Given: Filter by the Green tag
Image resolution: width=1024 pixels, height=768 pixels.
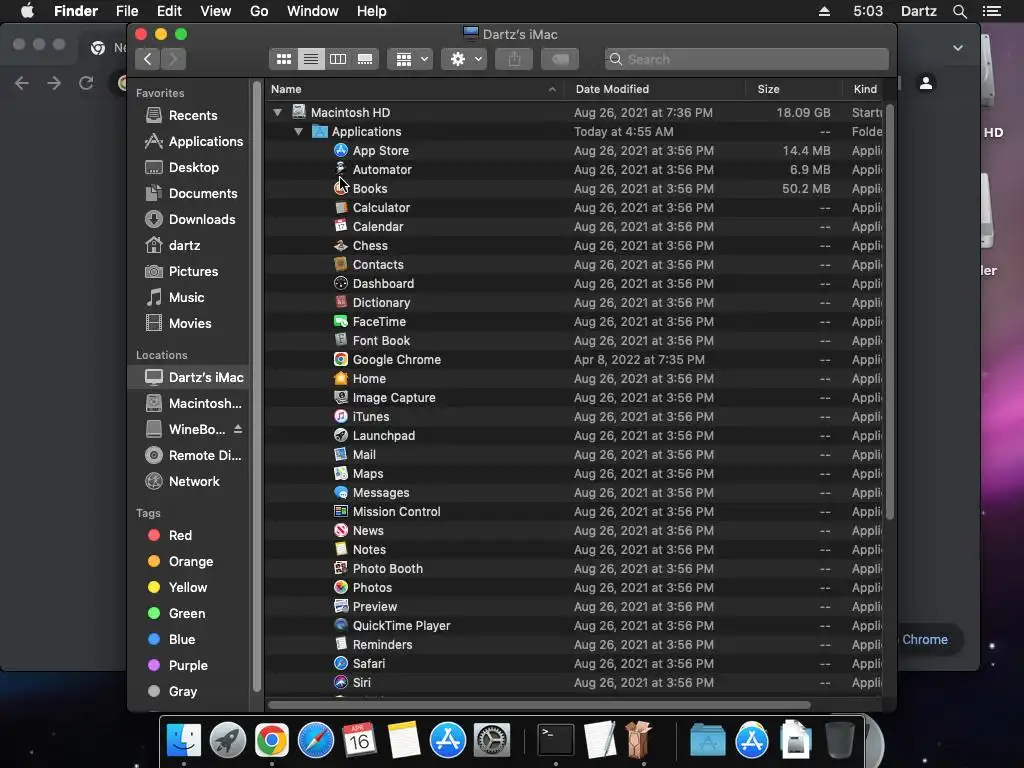Looking at the screenshot, I should tap(189, 613).
